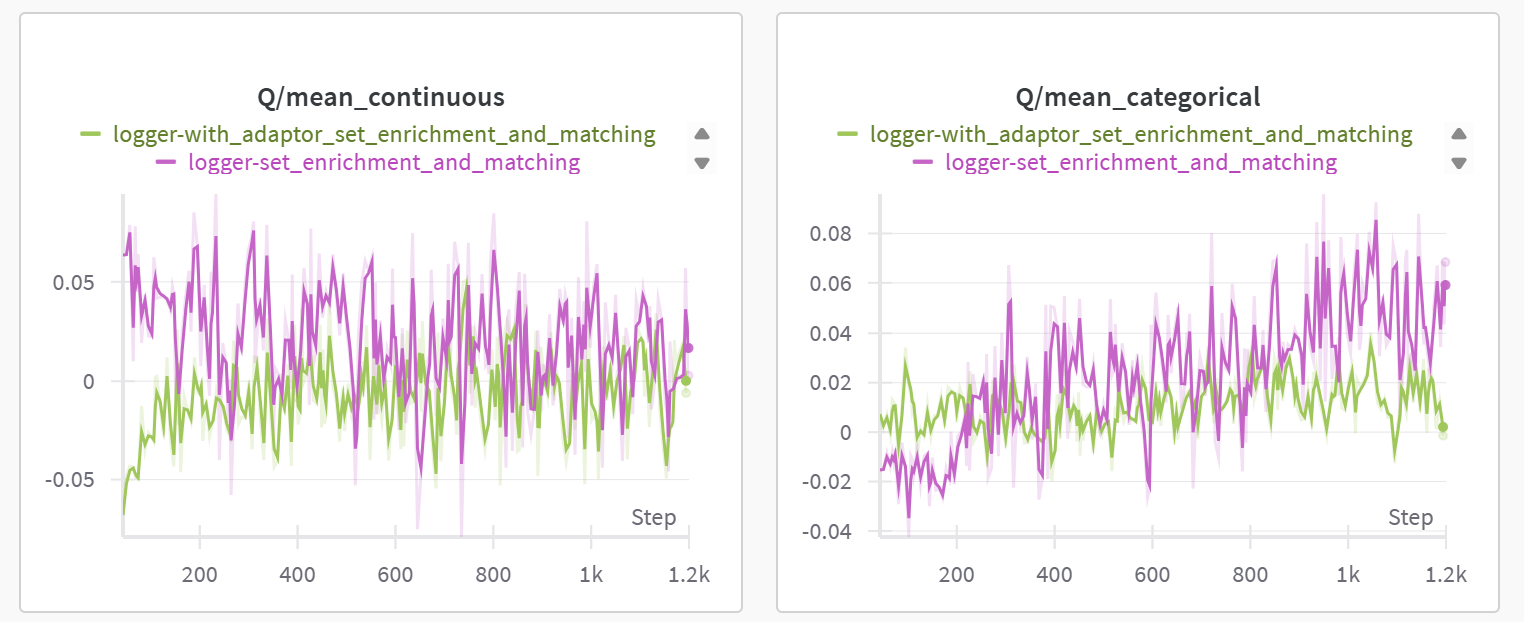
Task: Click the 600 x-axis tick in Q/mean_continuous
Action: click(x=395, y=575)
